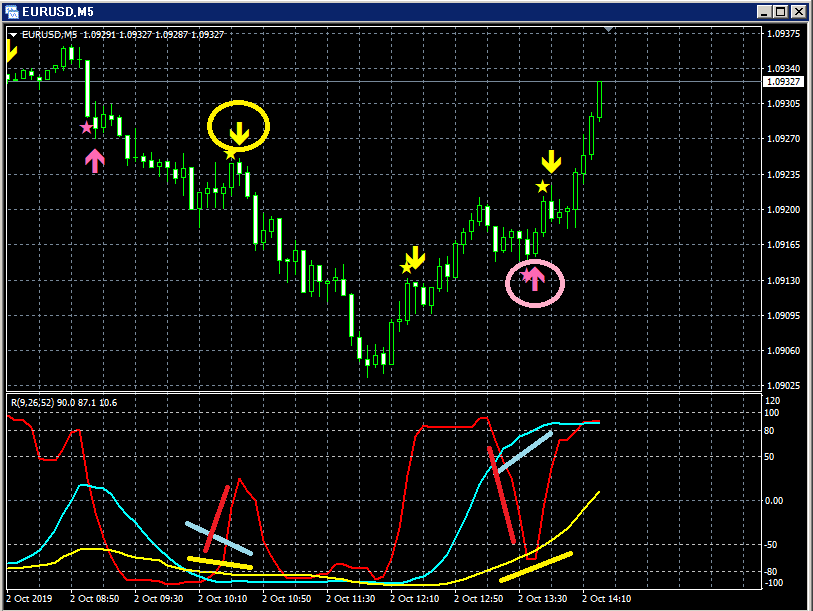
Task: Click the 2 Oct 11:30 time label
Action: click(351, 599)
